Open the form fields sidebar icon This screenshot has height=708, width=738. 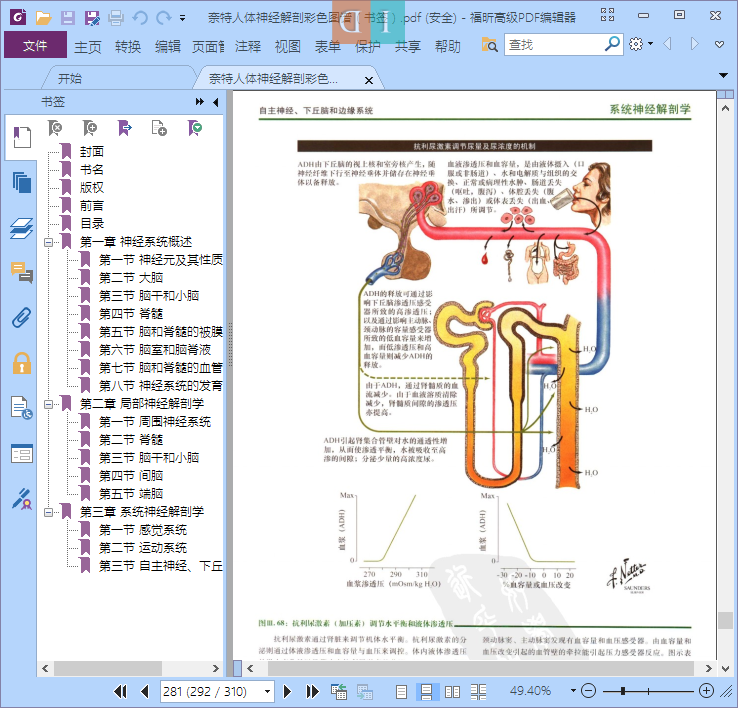22,454
